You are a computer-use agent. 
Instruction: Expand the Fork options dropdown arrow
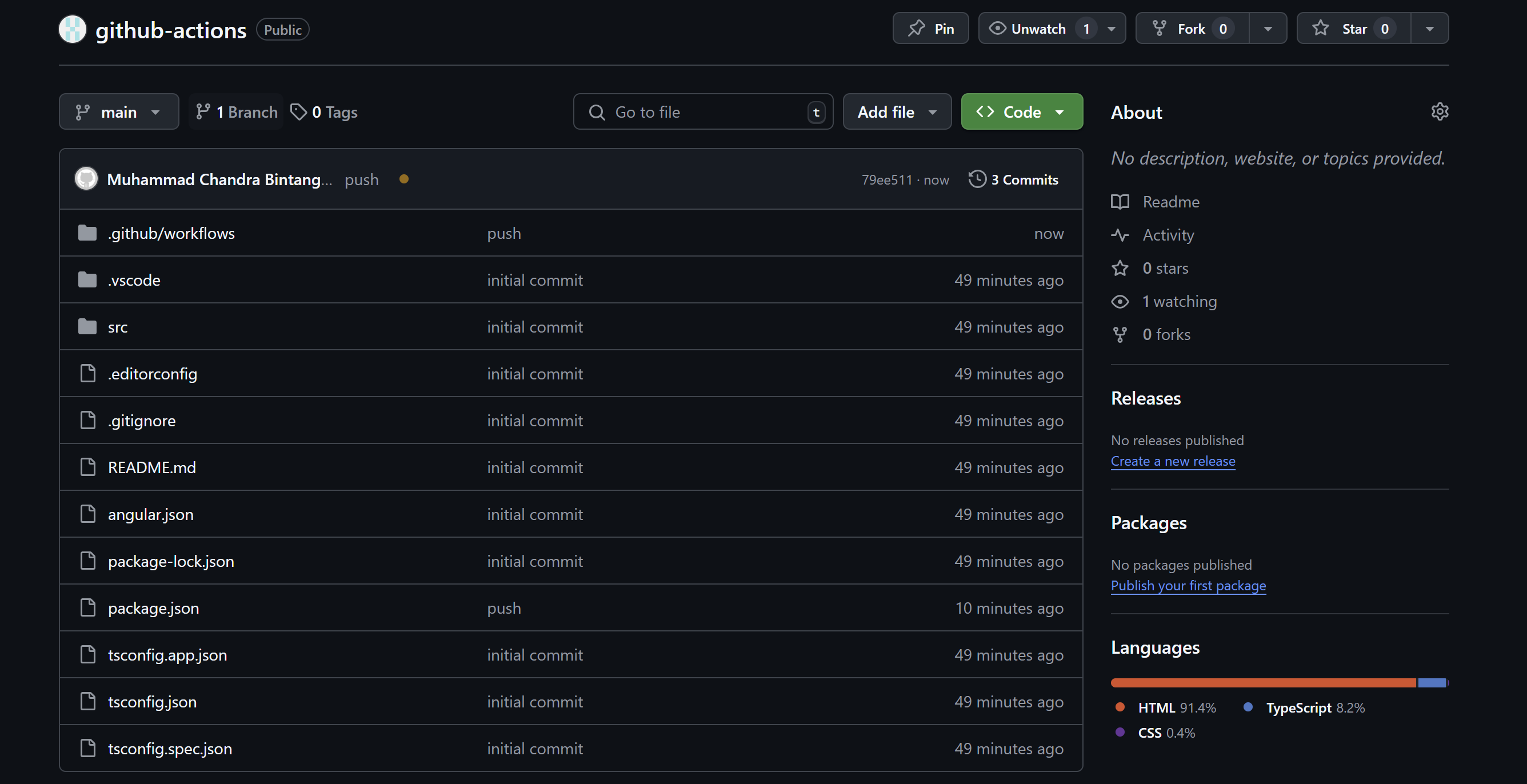pos(1268,29)
